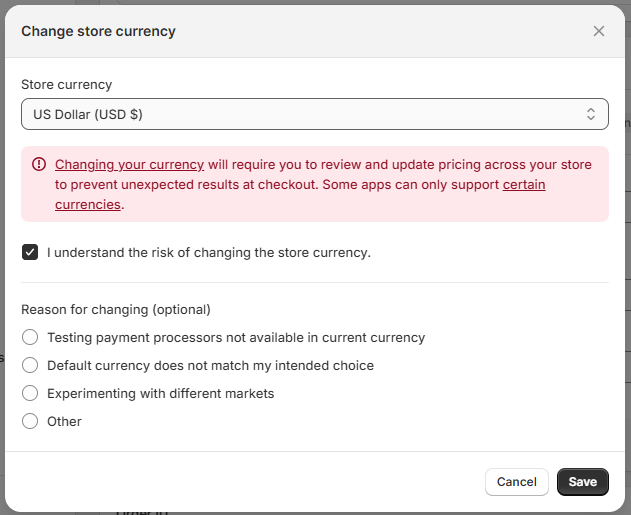631x515 pixels.
Task: Select 'Testing payment processors' reason
Action: (x=30, y=337)
